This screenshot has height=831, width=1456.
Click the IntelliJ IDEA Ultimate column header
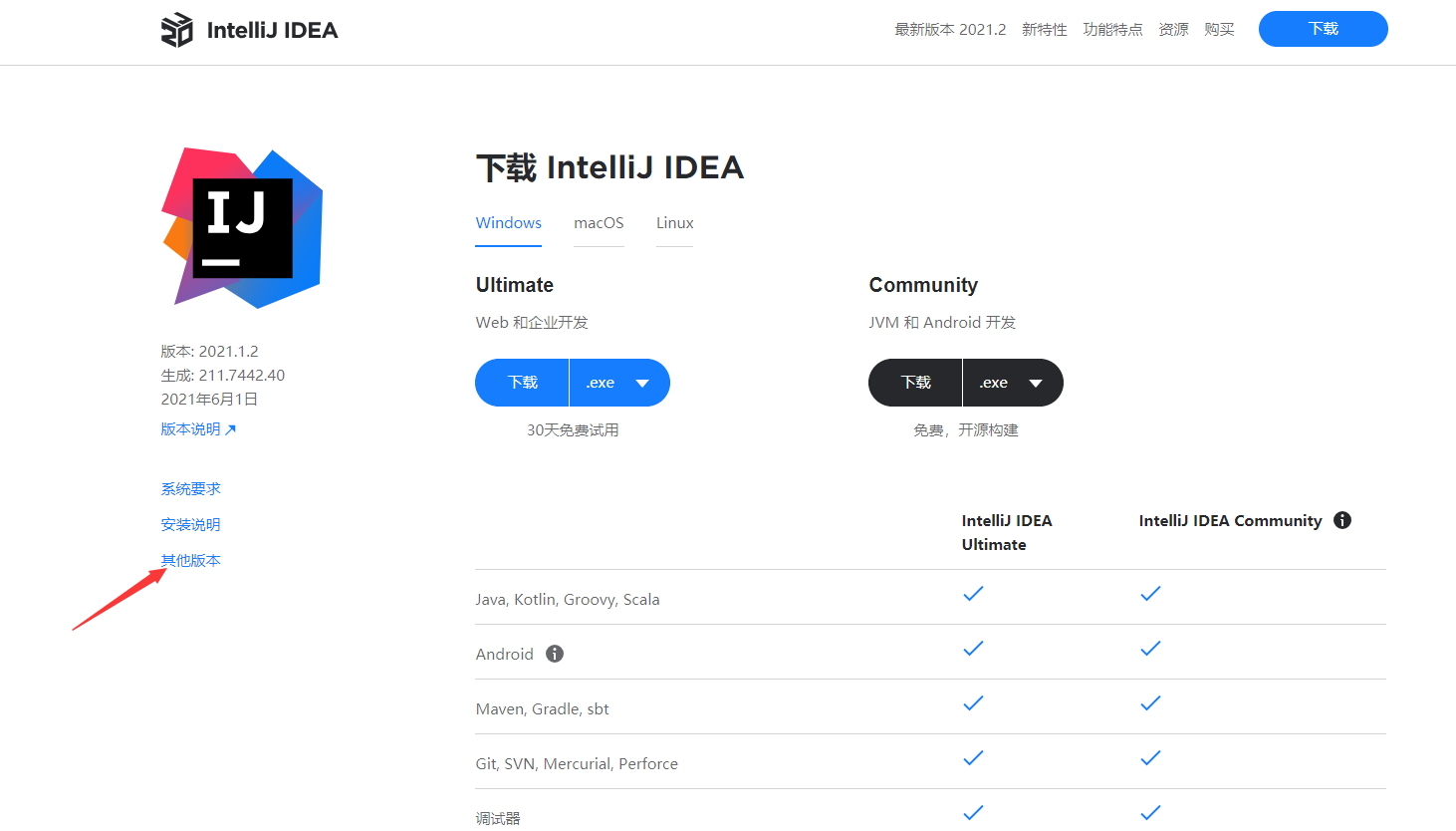[1007, 532]
